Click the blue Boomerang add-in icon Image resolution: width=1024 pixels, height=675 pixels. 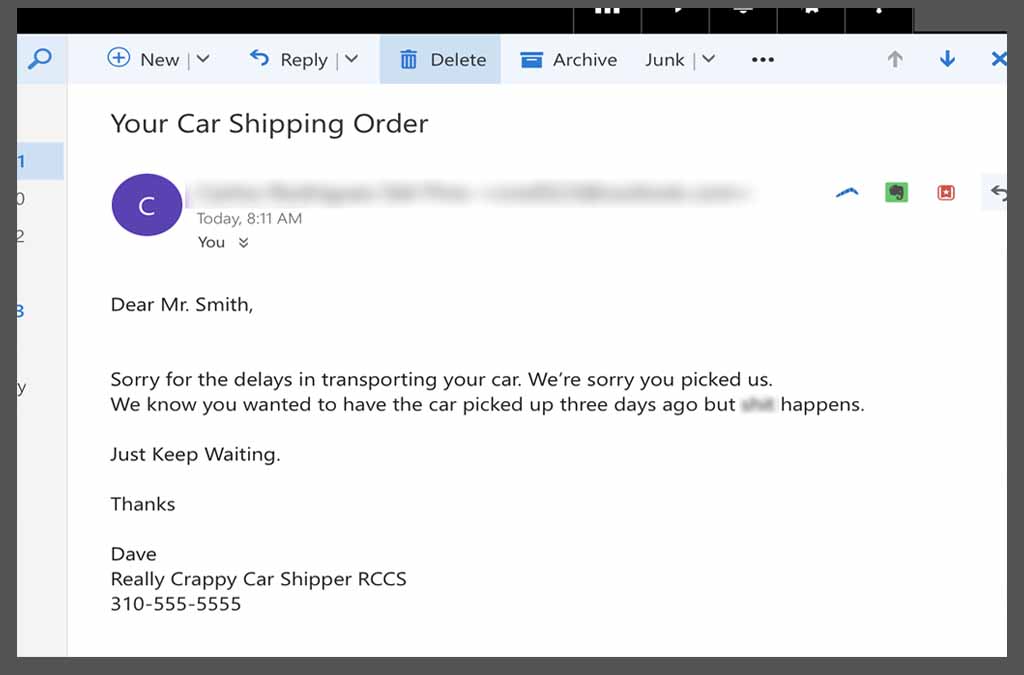pyautogui.click(x=847, y=192)
